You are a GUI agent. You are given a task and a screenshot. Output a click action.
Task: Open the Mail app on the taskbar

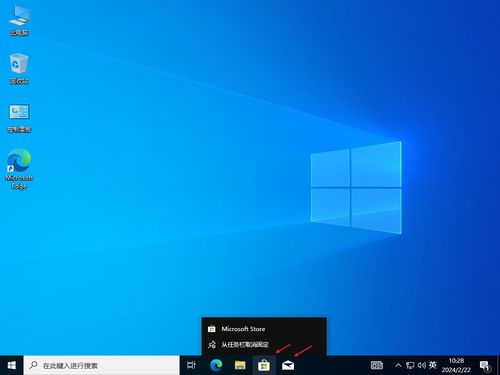tap(288, 365)
